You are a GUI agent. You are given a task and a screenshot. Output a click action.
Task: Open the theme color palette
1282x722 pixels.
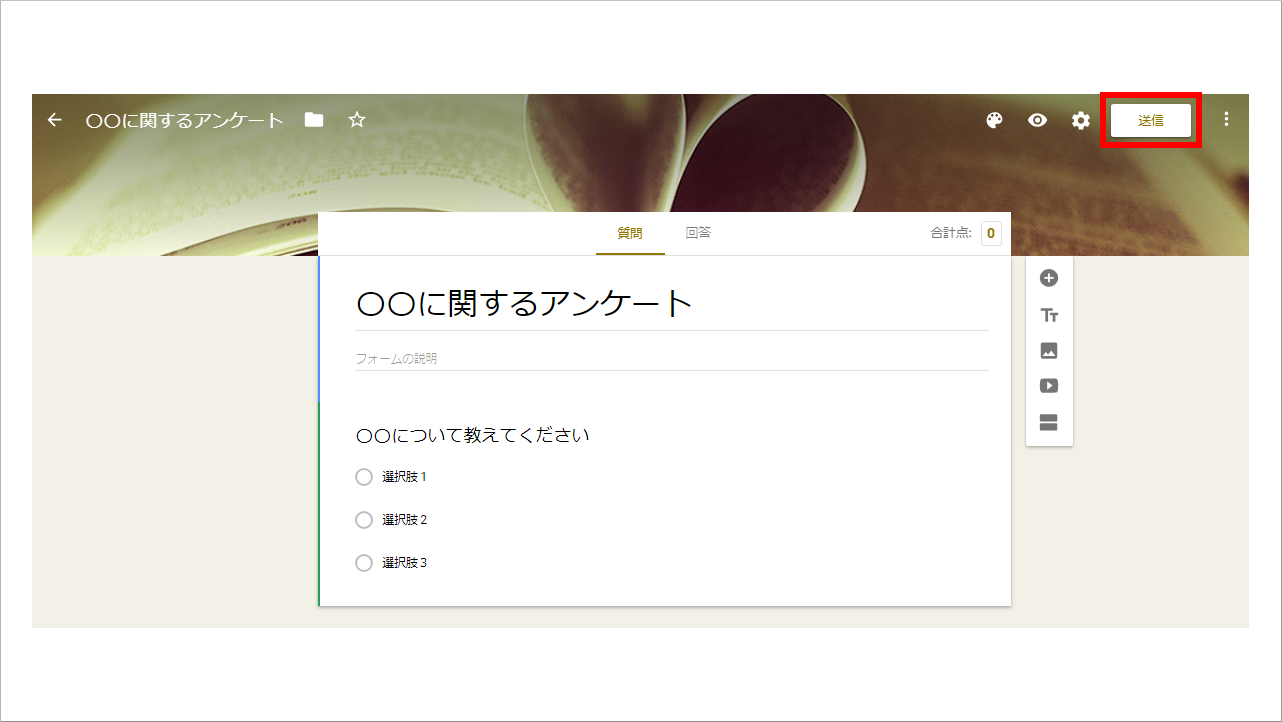click(x=994, y=120)
